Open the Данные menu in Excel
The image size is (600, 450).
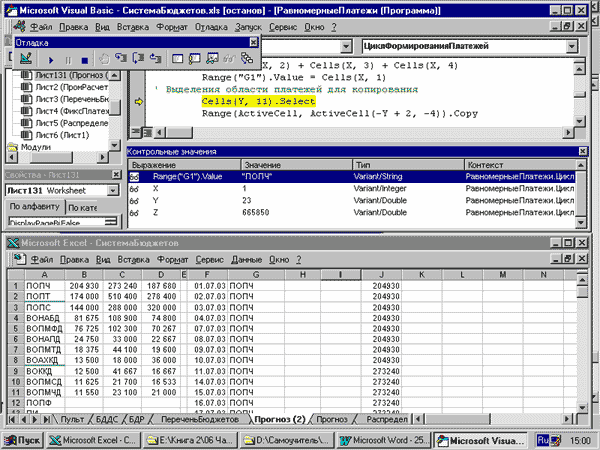tap(246, 259)
